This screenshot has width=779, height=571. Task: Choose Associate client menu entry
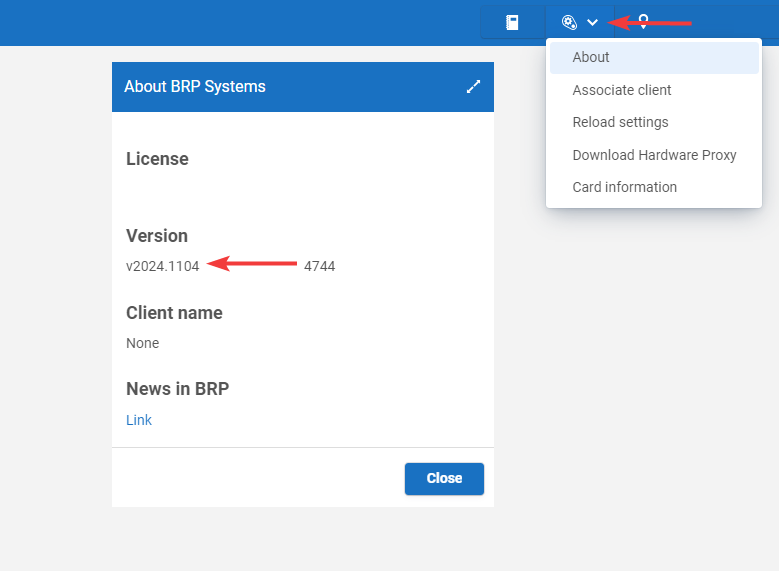(x=654, y=90)
